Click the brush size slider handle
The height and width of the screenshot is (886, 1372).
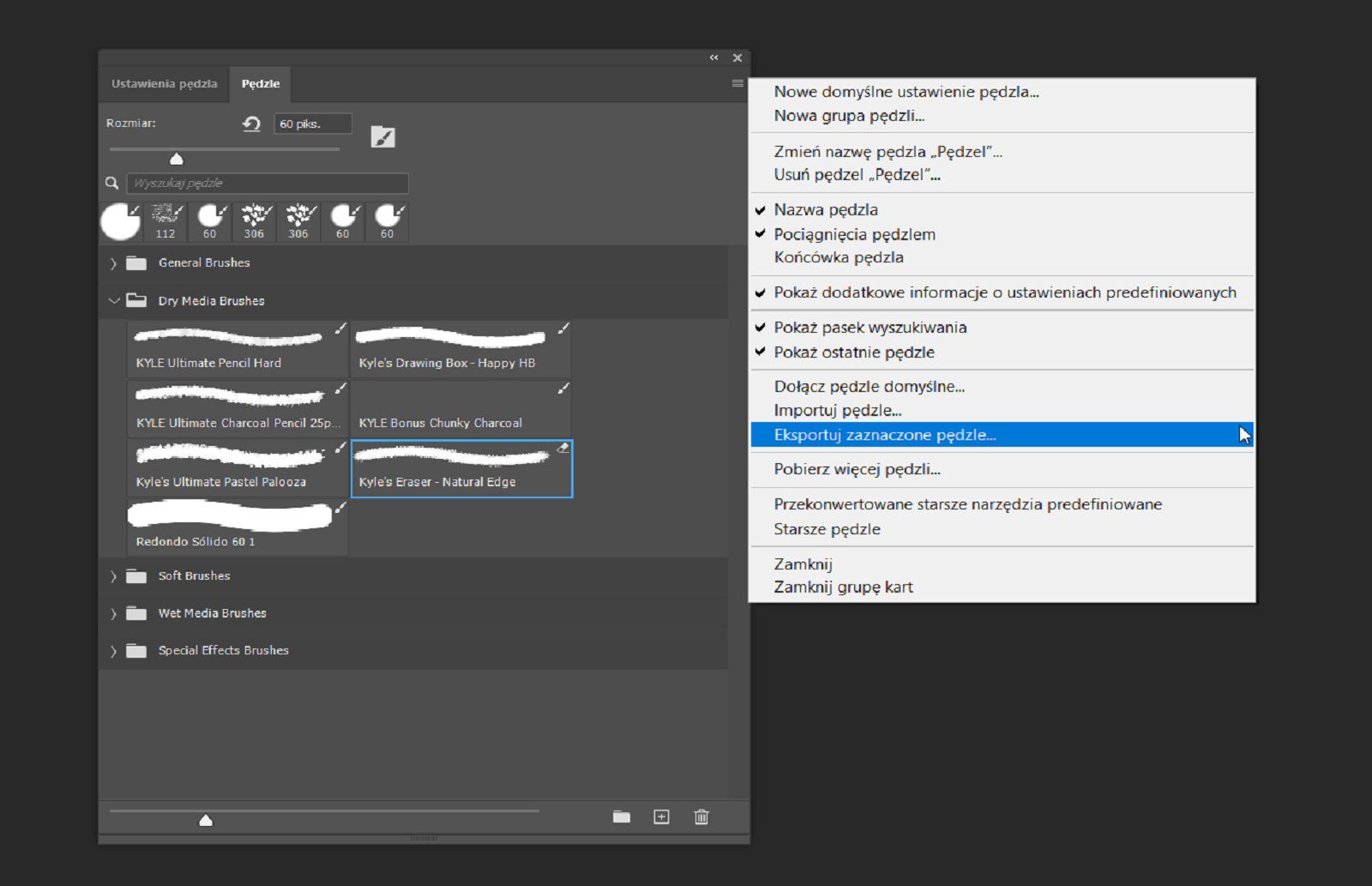tap(177, 158)
